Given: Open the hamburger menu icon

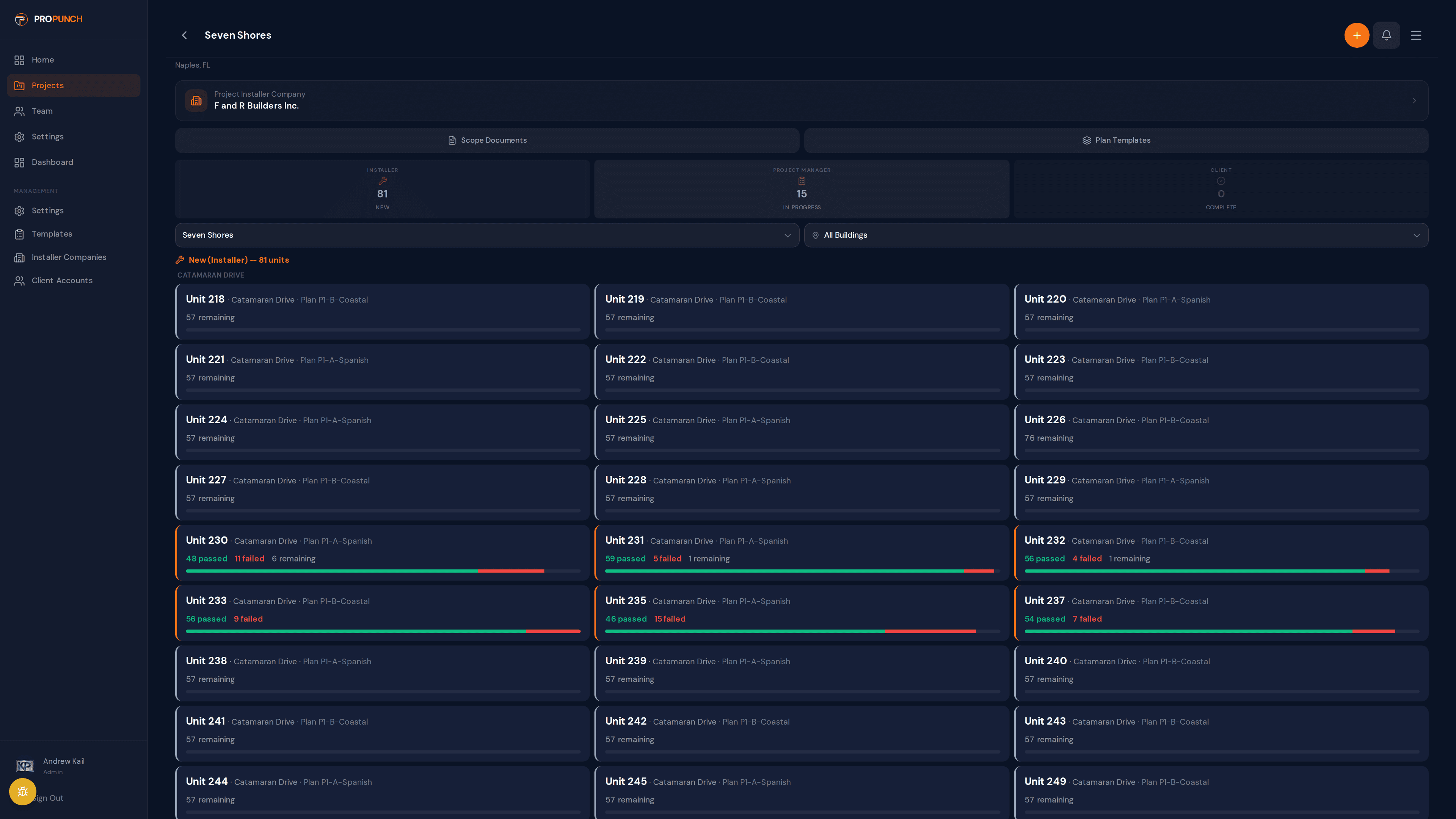Looking at the screenshot, I should pos(1416,35).
